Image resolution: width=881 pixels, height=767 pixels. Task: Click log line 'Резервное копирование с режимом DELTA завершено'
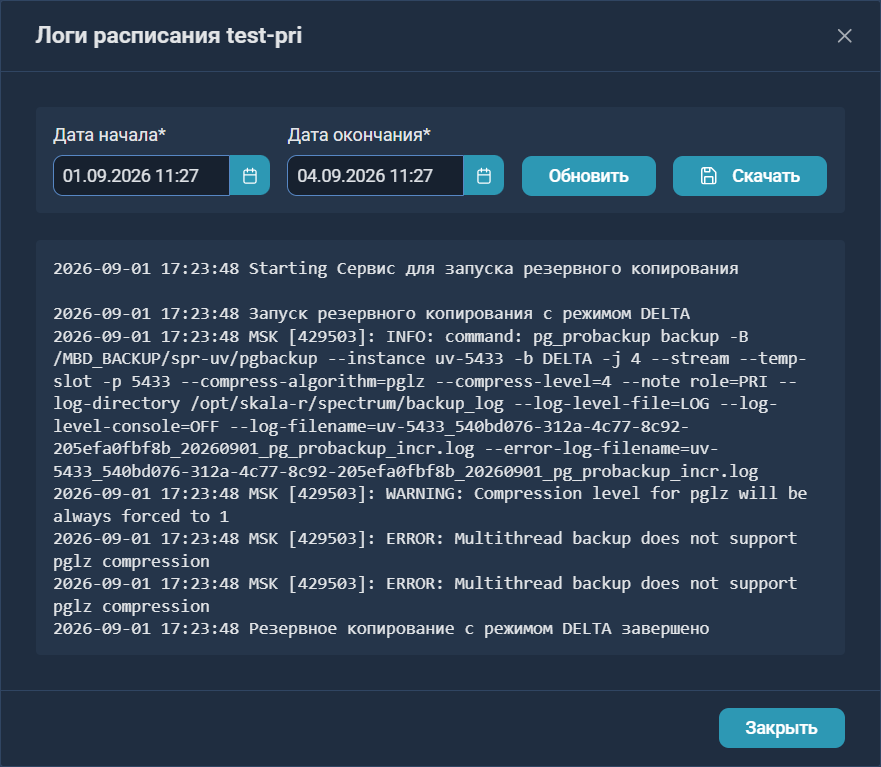pyautogui.click(x=381, y=628)
